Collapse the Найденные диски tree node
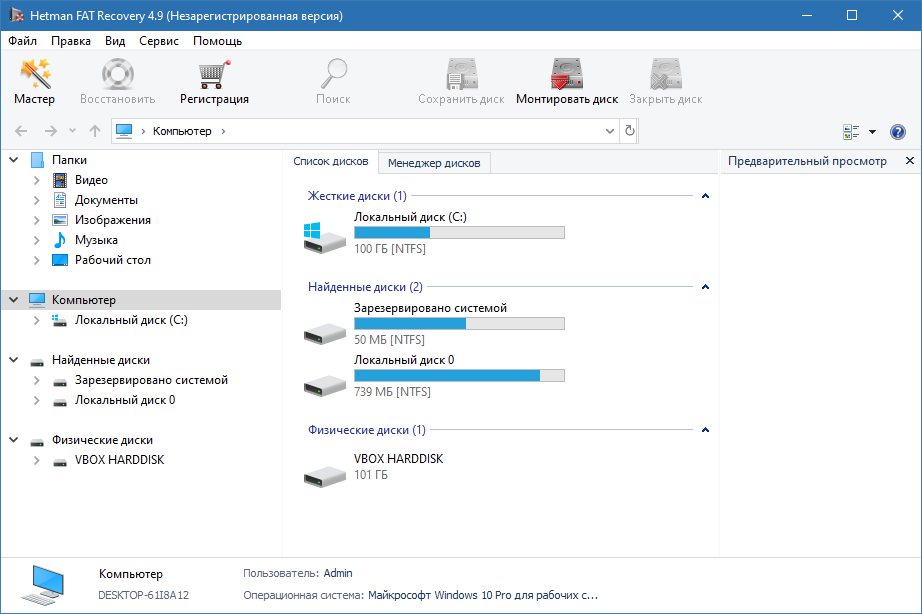 [14, 360]
